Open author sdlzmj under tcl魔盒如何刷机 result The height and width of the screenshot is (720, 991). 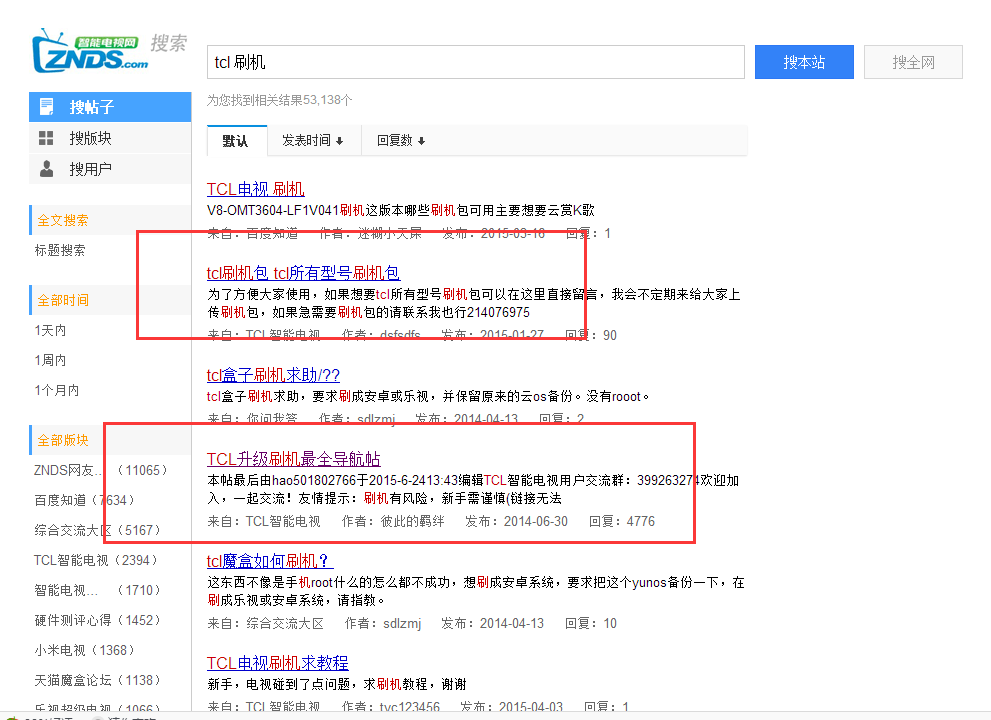pyautogui.click(x=402, y=623)
